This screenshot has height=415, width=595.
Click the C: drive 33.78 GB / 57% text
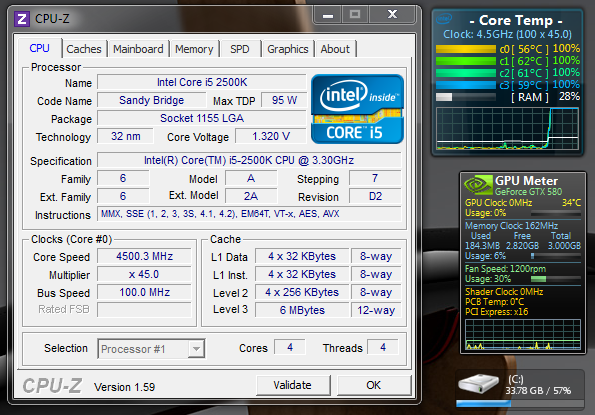click(538, 391)
